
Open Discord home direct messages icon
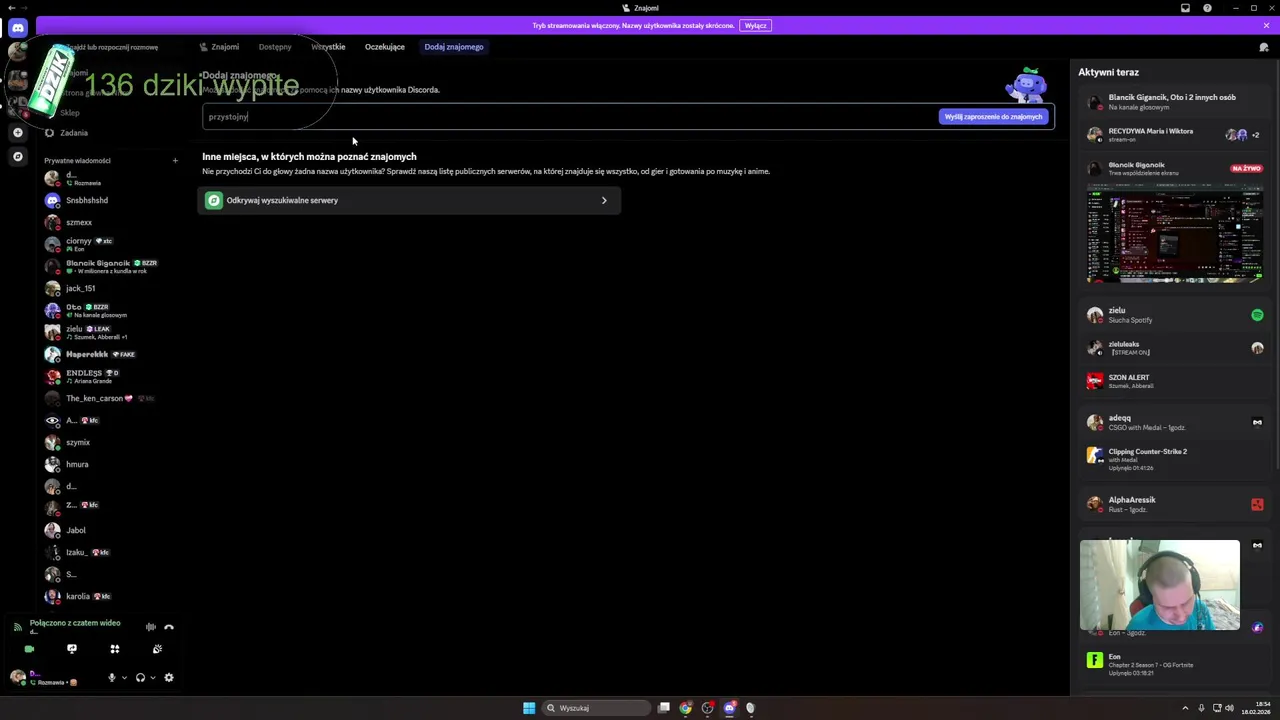pyautogui.click(x=17, y=29)
